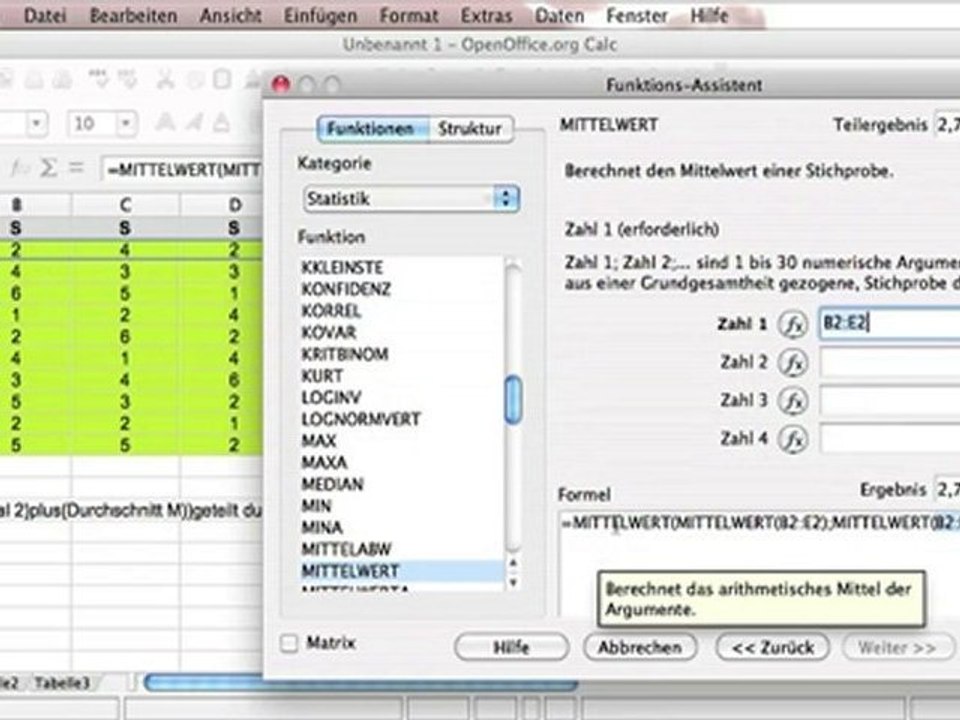Switch to the Funktionen tab

tap(372, 129)
